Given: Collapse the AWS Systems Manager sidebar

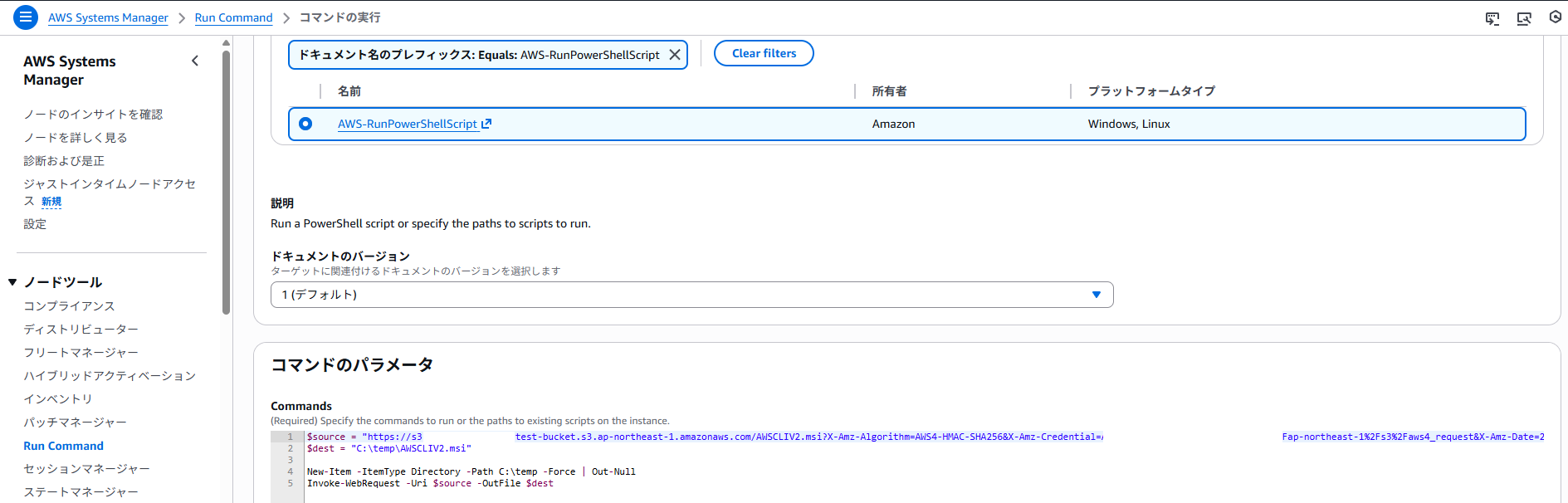Looking at the screenshot, I should coord(195,61).
